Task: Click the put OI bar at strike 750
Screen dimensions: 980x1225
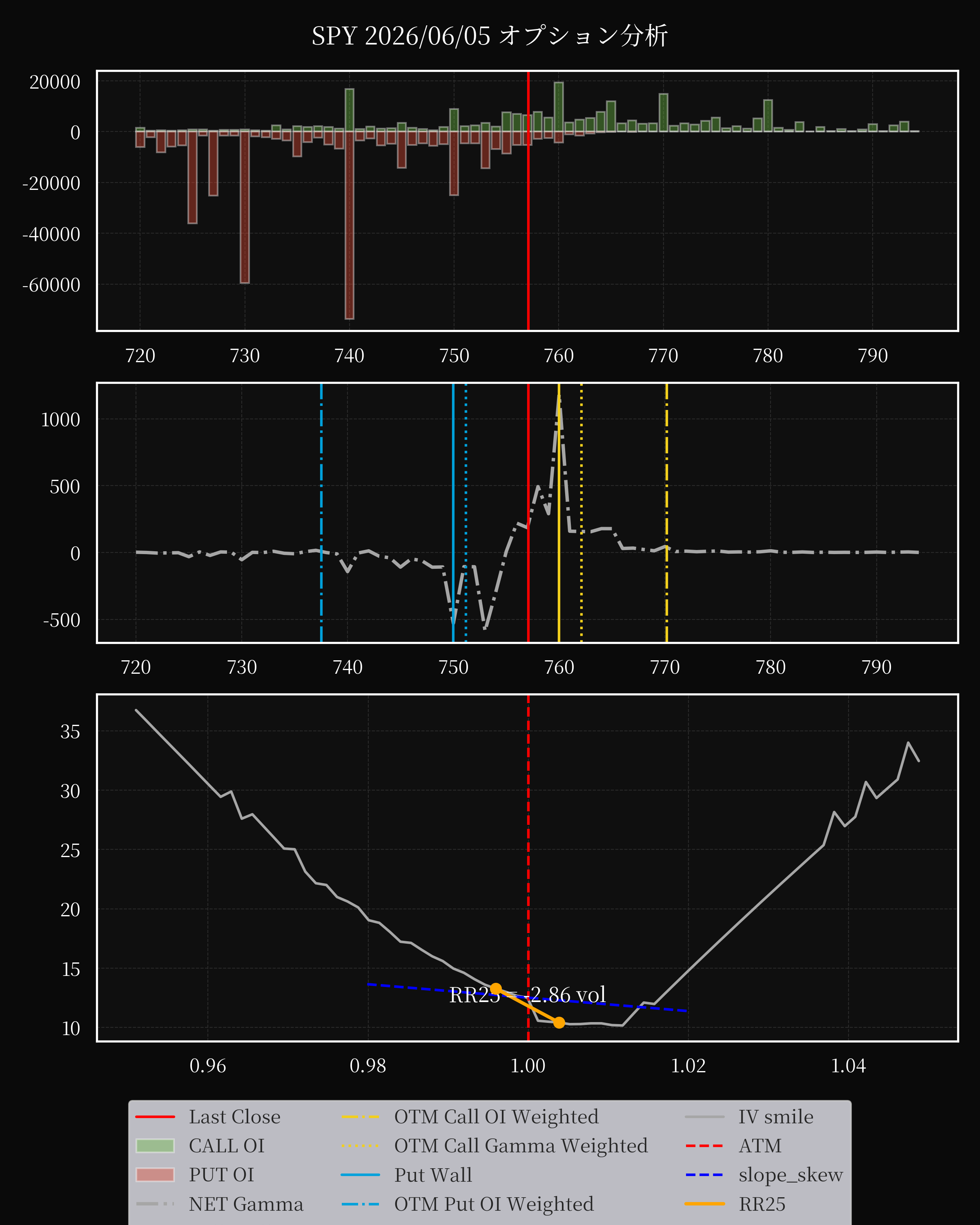Action: click(454, 164)
